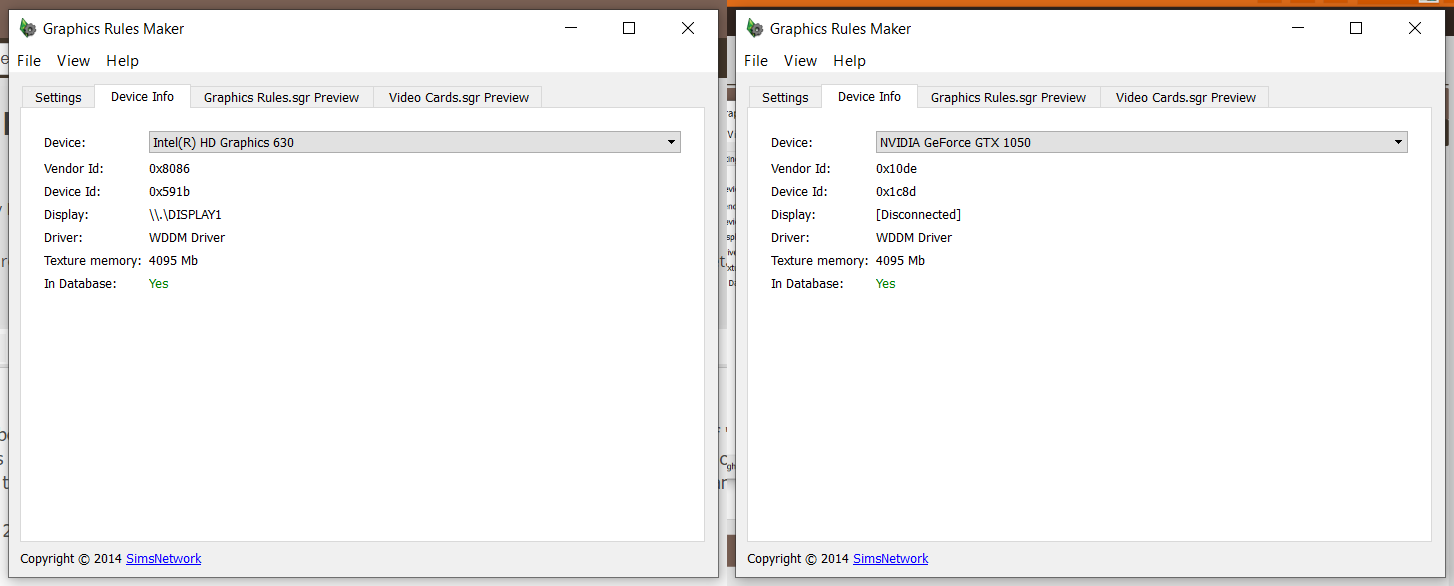This screenshot has height=586, width=1454.
Task: Close the right Graphics Rules Maker window
Action: [1415, 28]
